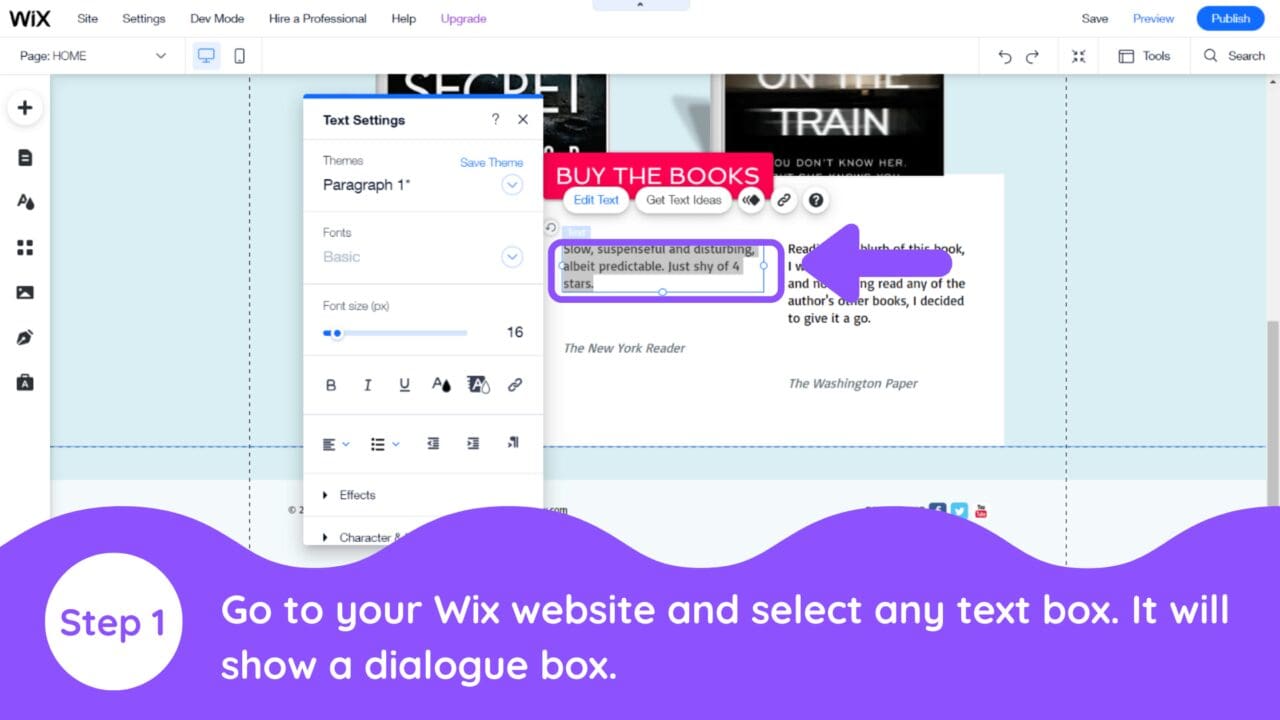The width and height of the screenshot is (1280, 720).
Task: Adjust the Font size slider
Action: click(335, 332)
